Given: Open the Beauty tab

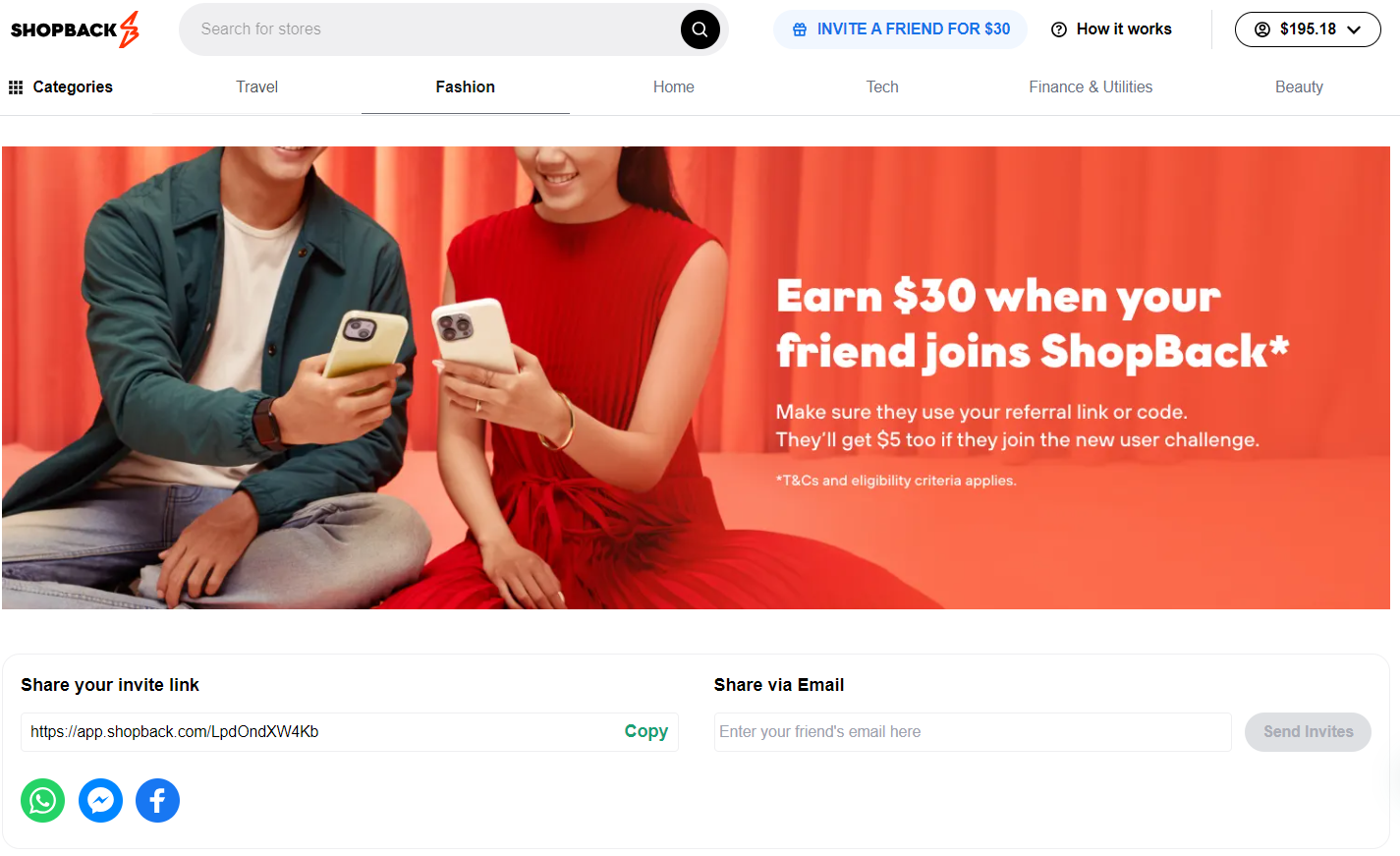Looking at the screenshot, I should [x=1299, y=87].
